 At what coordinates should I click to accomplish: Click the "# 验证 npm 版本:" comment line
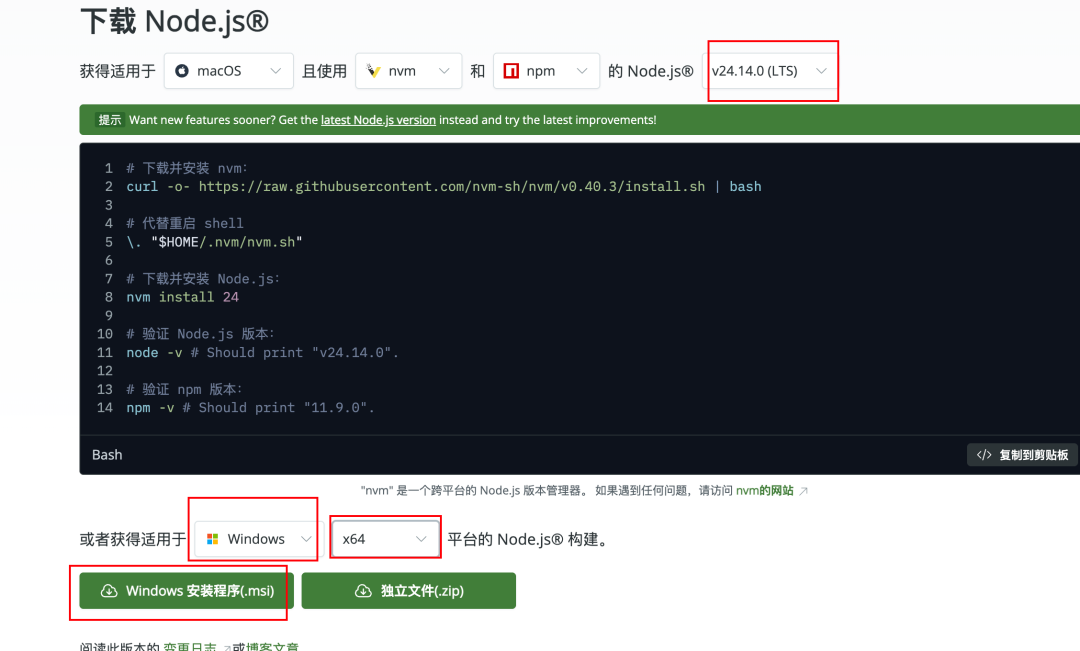pos(185,389)
